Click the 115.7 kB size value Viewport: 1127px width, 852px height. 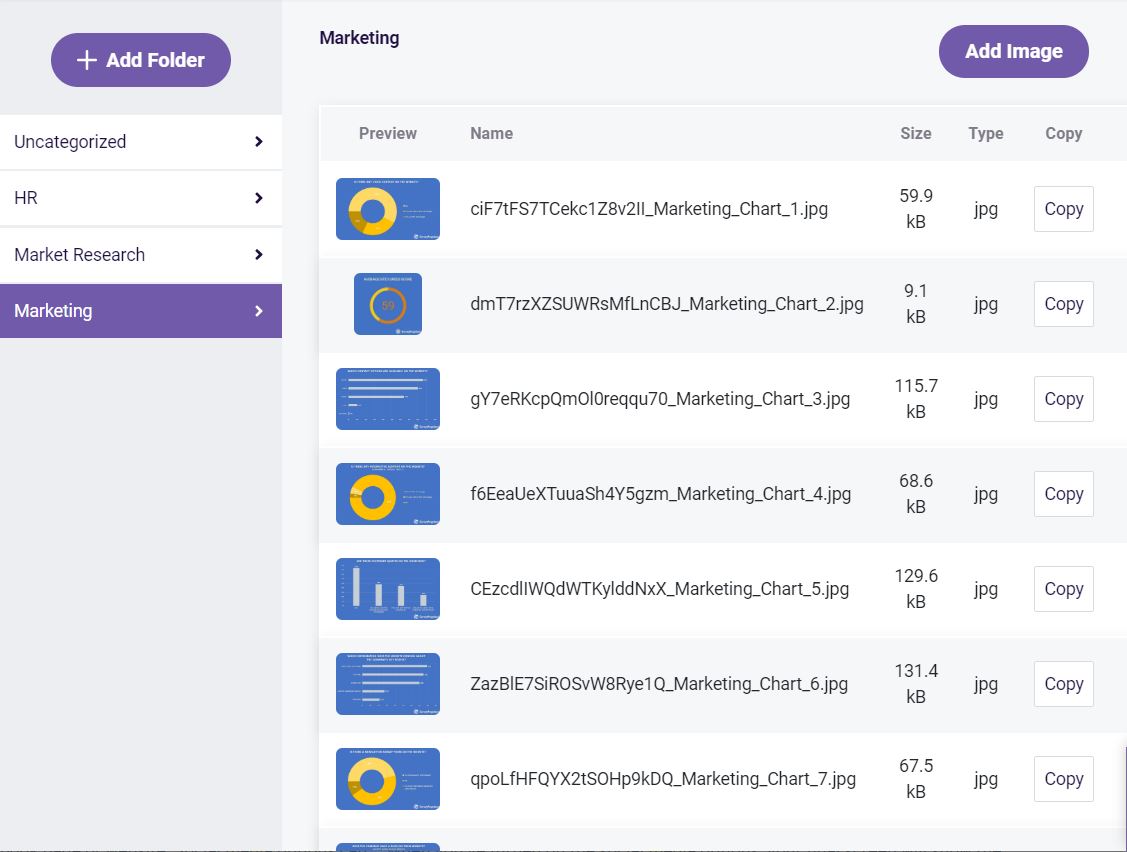coord(916,399)
